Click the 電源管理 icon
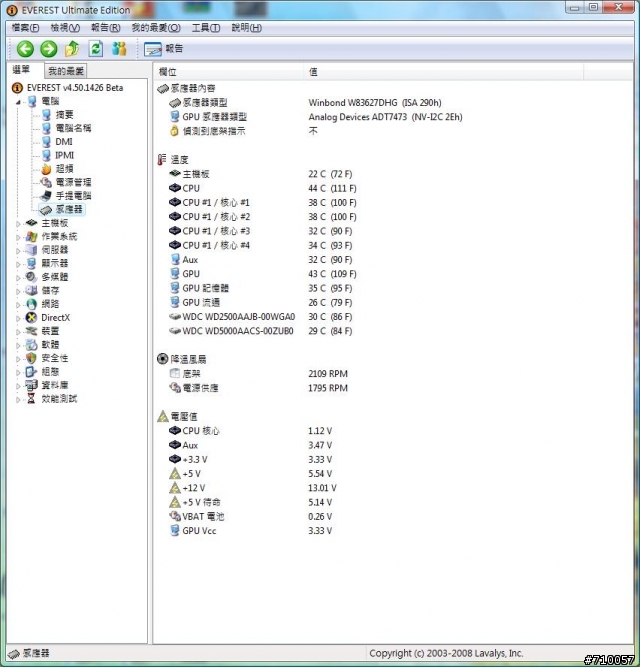The height and width of the screenshot is (668, 640). [46, 182]
